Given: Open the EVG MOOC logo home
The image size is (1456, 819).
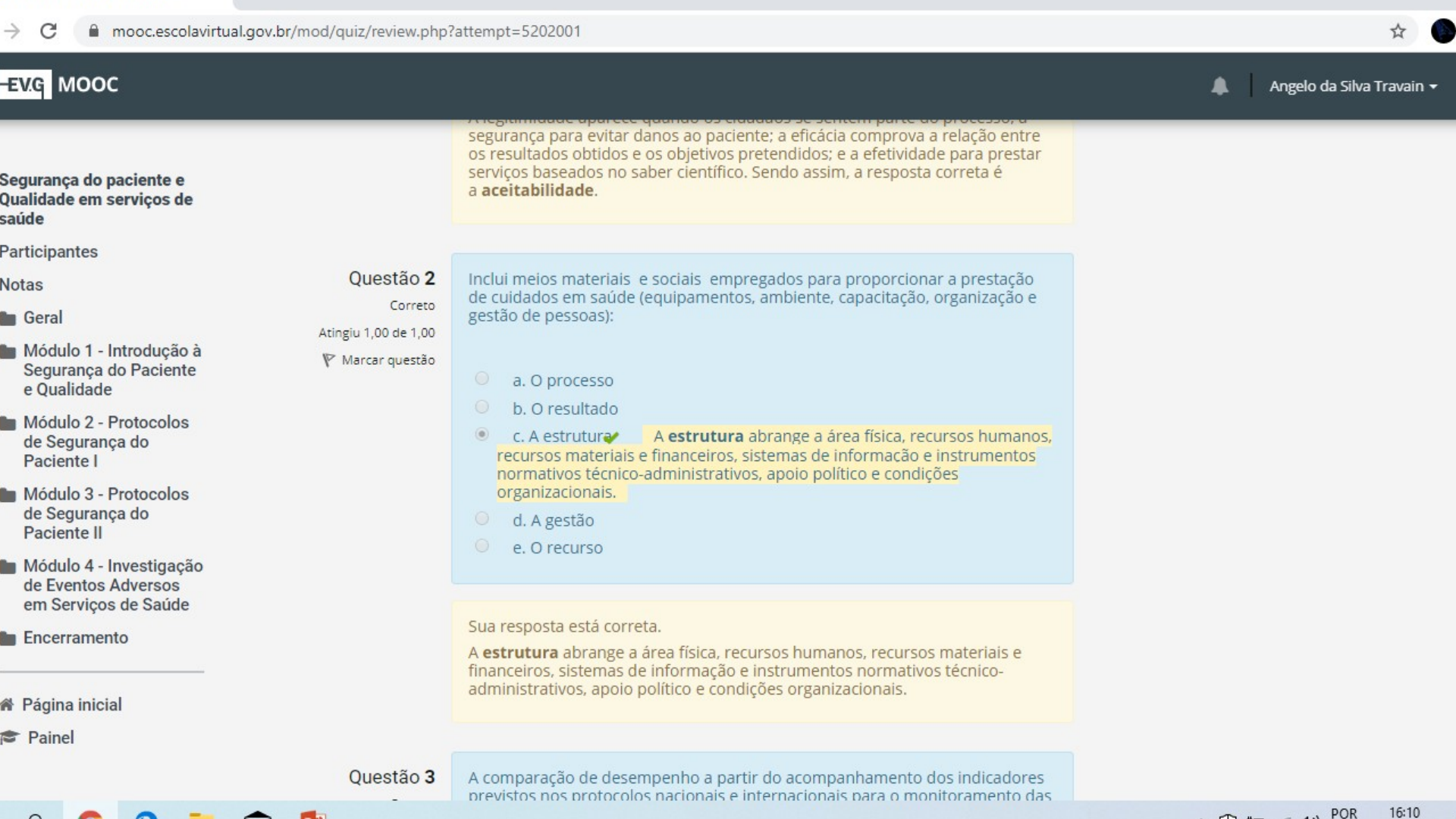Looking at the screenshot, I should pos(59,84).
